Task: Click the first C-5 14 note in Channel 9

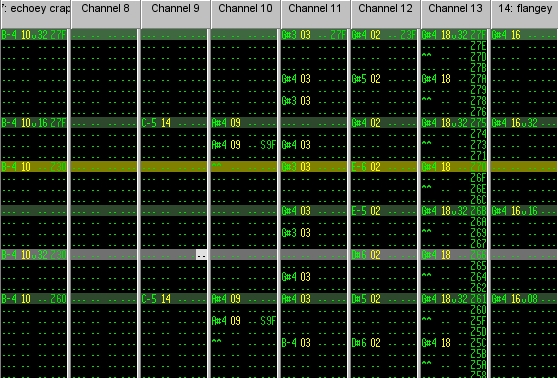Action: pyautogui.click(x=156, y=123)
